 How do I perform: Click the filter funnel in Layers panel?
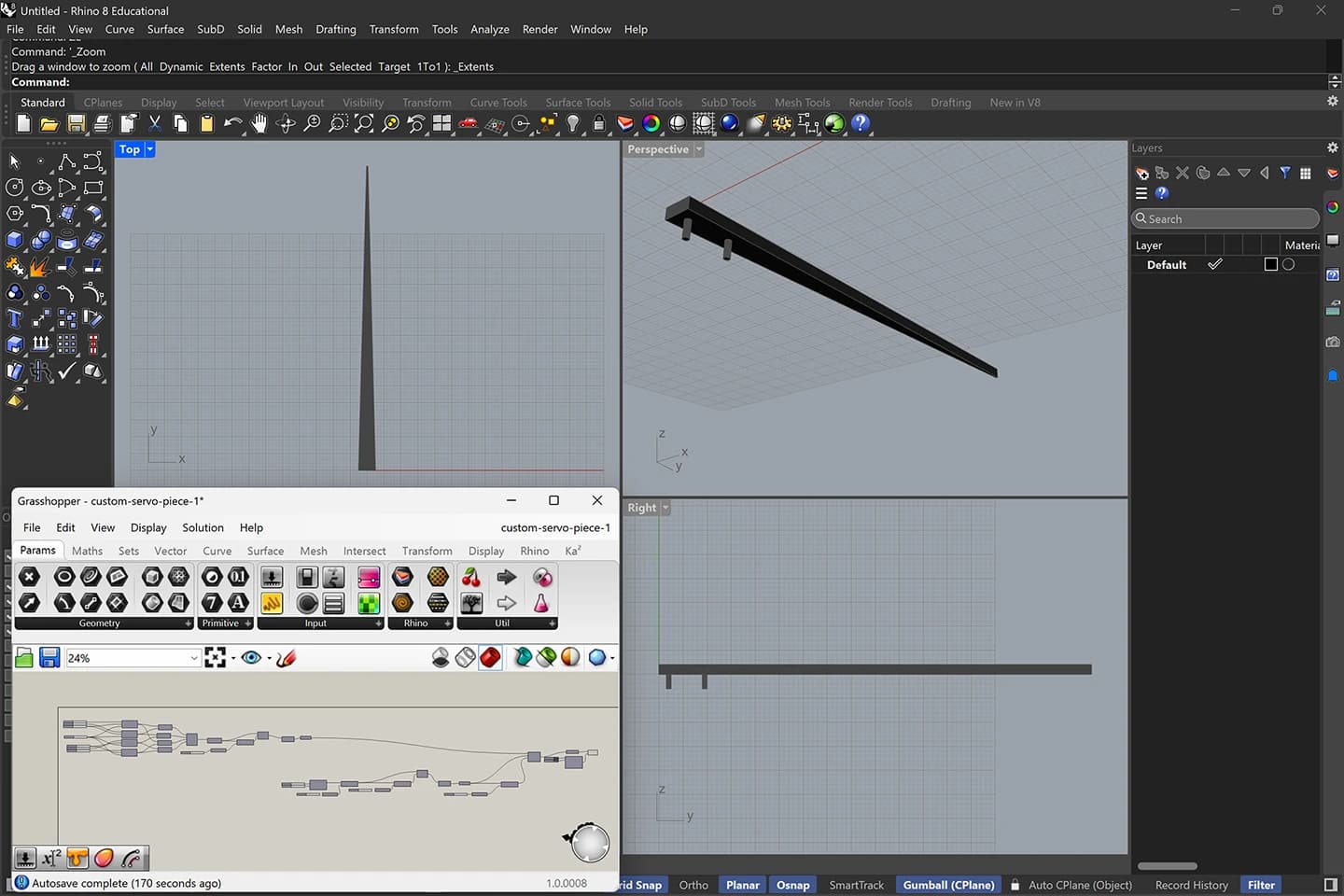pyautogui.click(x=1285, y=173)
